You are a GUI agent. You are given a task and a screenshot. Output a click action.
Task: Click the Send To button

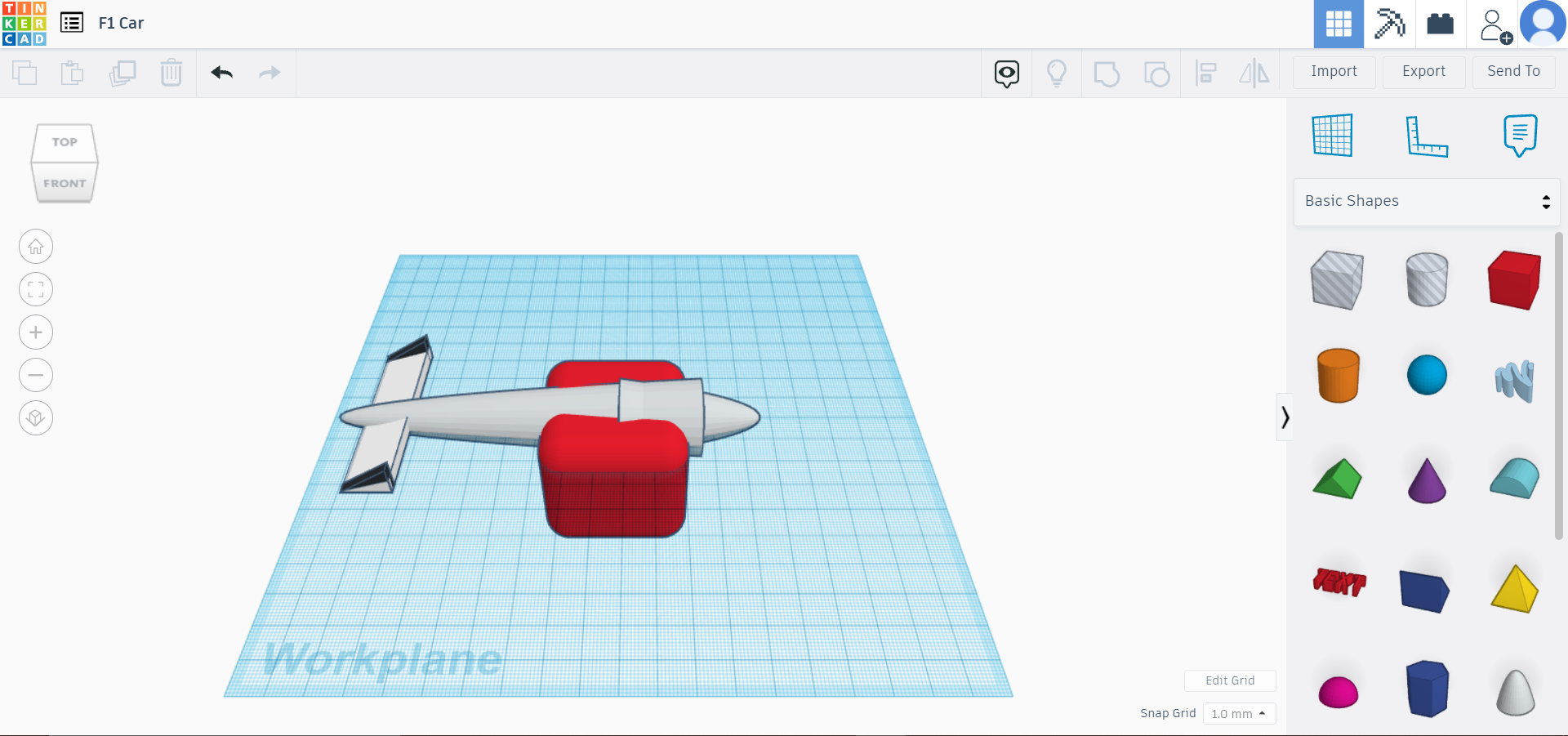coord(1514,72)
